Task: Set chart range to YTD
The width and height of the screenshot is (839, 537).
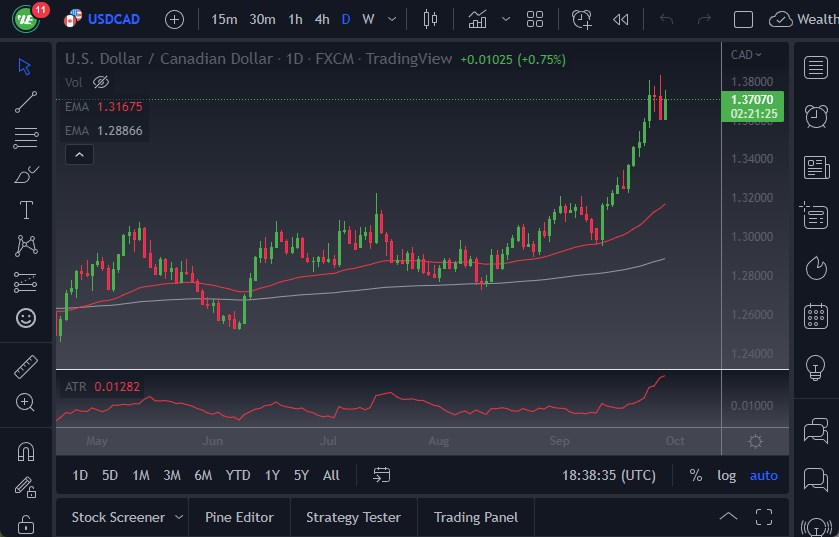Action: coord(238,475)
